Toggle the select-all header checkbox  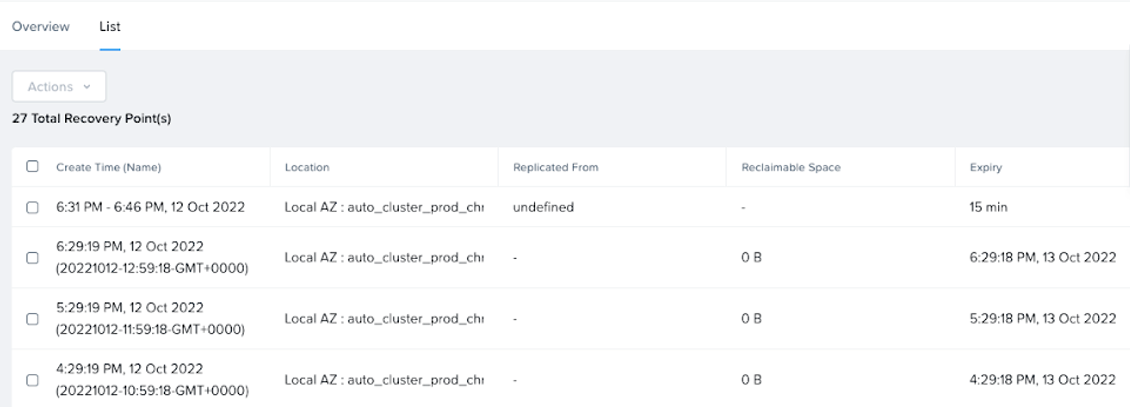coord(33,167)
